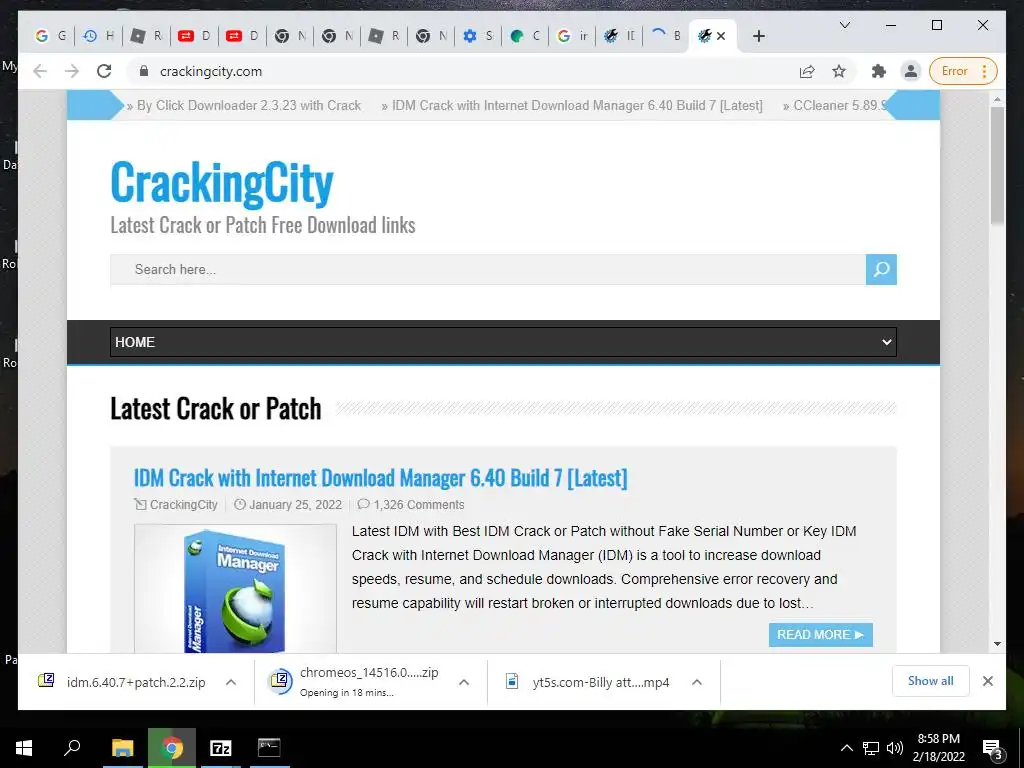Expand options for chromeos zip download
1024x768 pixels.
click(x=464, y=682)
